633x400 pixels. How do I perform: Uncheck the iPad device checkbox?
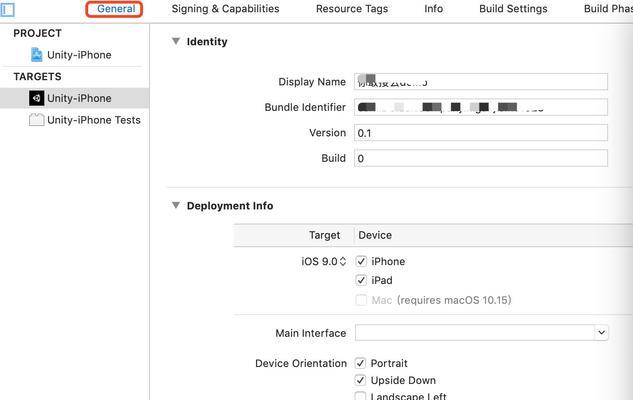pyautogui.click(x=361, y=280)
